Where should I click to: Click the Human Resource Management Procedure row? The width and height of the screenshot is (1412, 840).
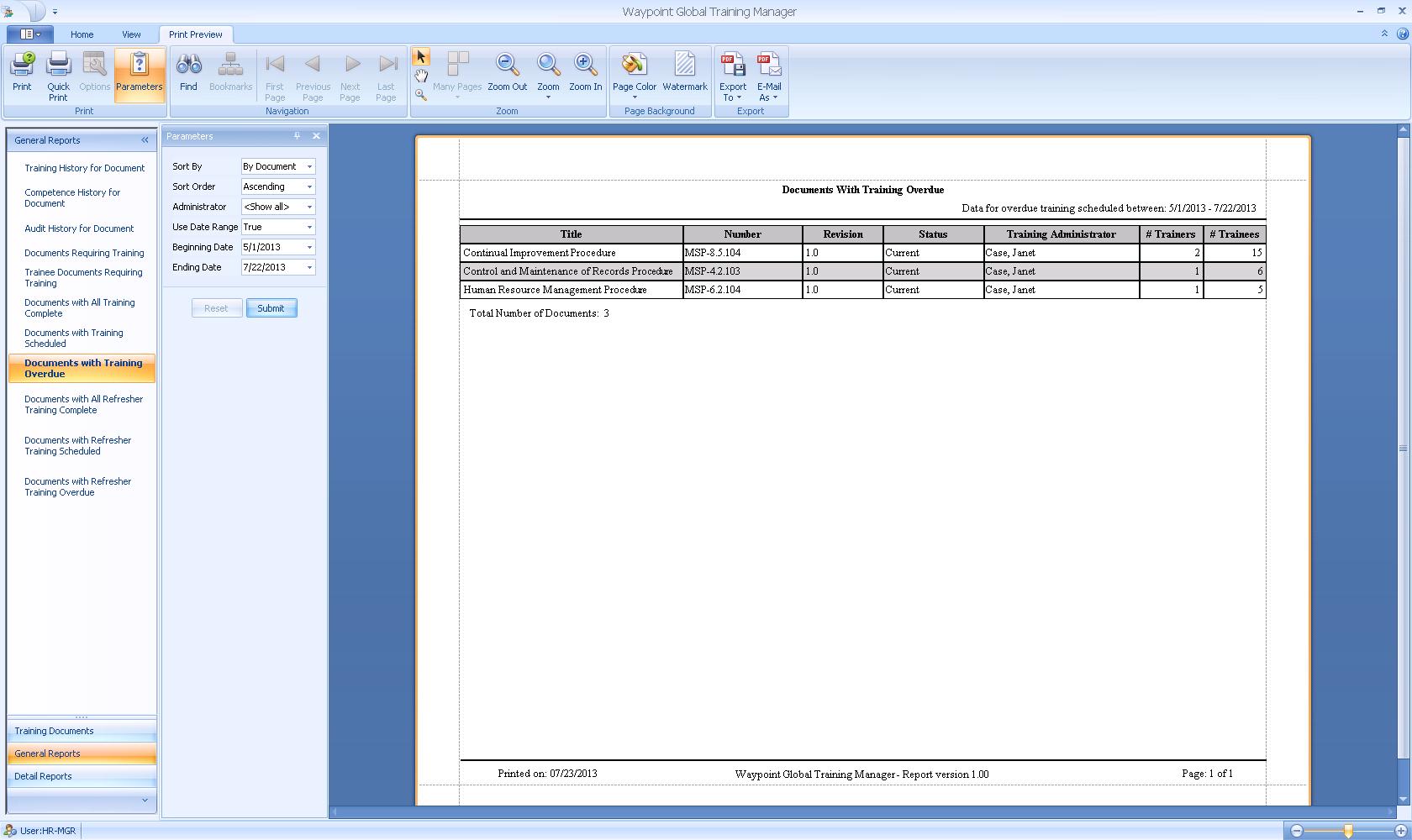click(862, 290)
